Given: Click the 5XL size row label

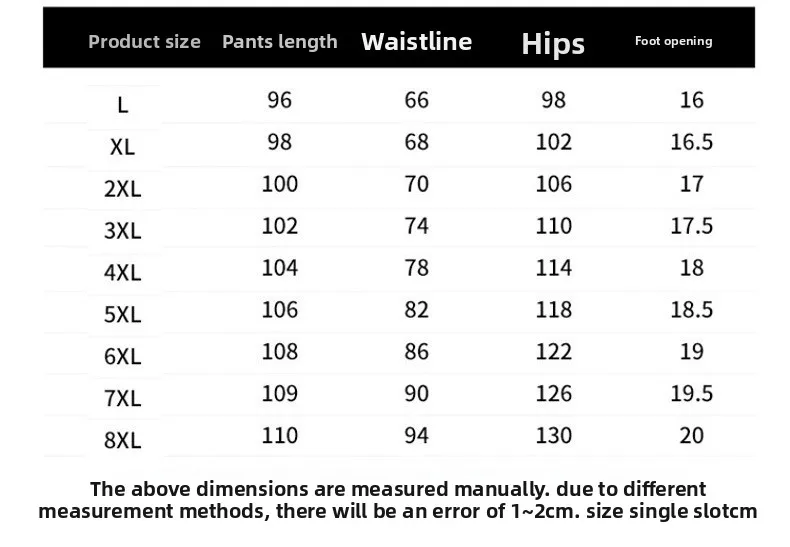Looking at the screenshot, I should 122,315.
